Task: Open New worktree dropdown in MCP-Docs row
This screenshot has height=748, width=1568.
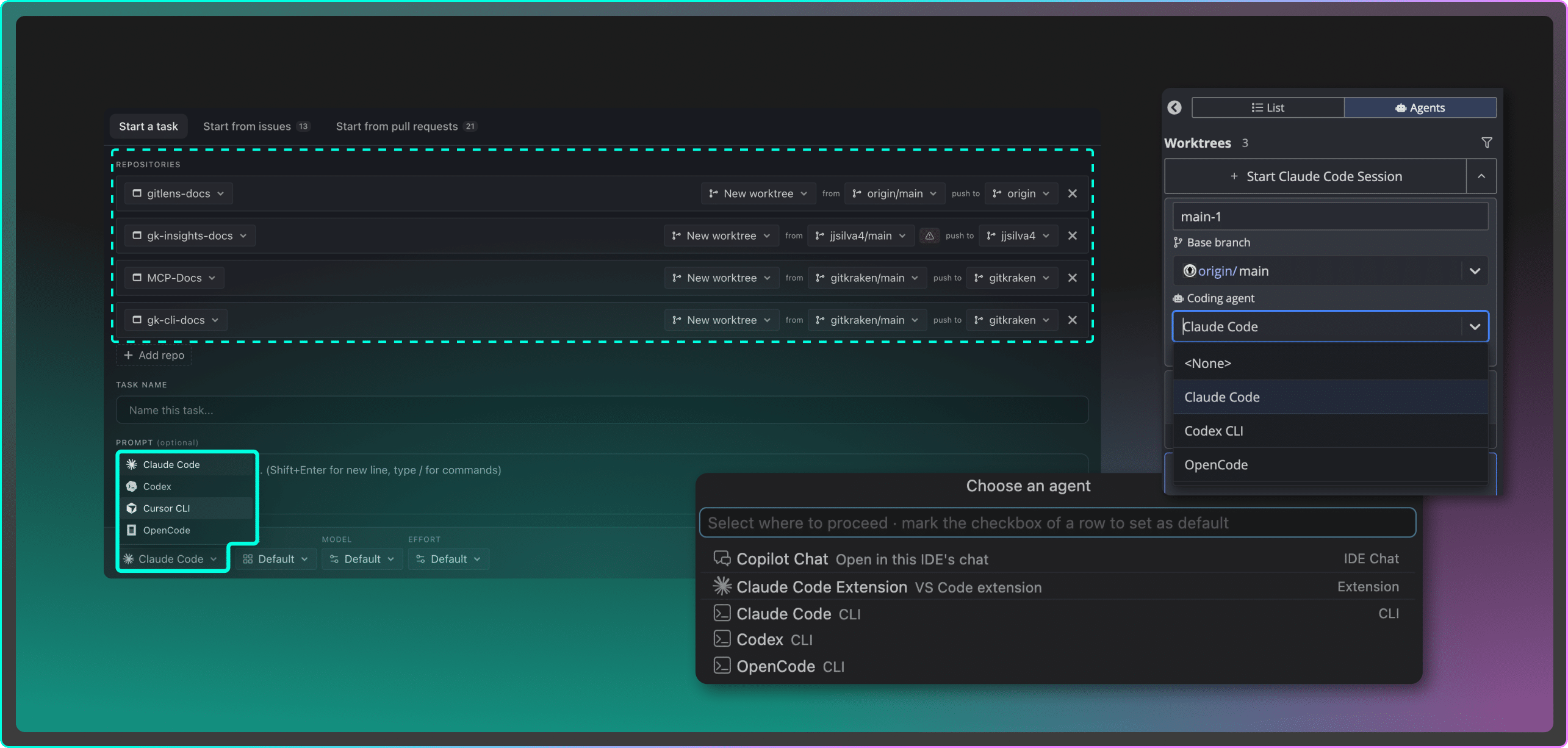Action: (x=721, y=278)
